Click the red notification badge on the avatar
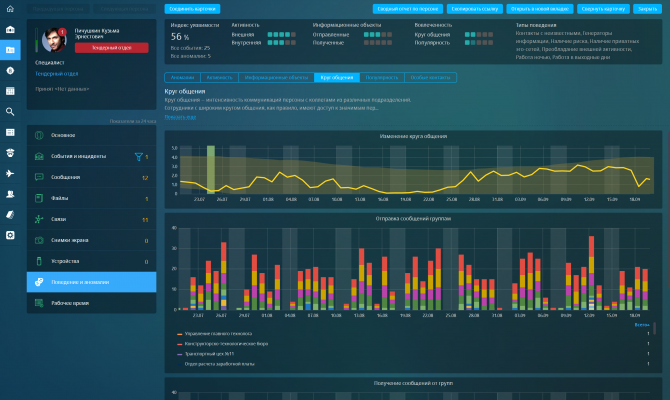Screen dimensions: 670x400 pyautogui.click(x=62, y=32)
